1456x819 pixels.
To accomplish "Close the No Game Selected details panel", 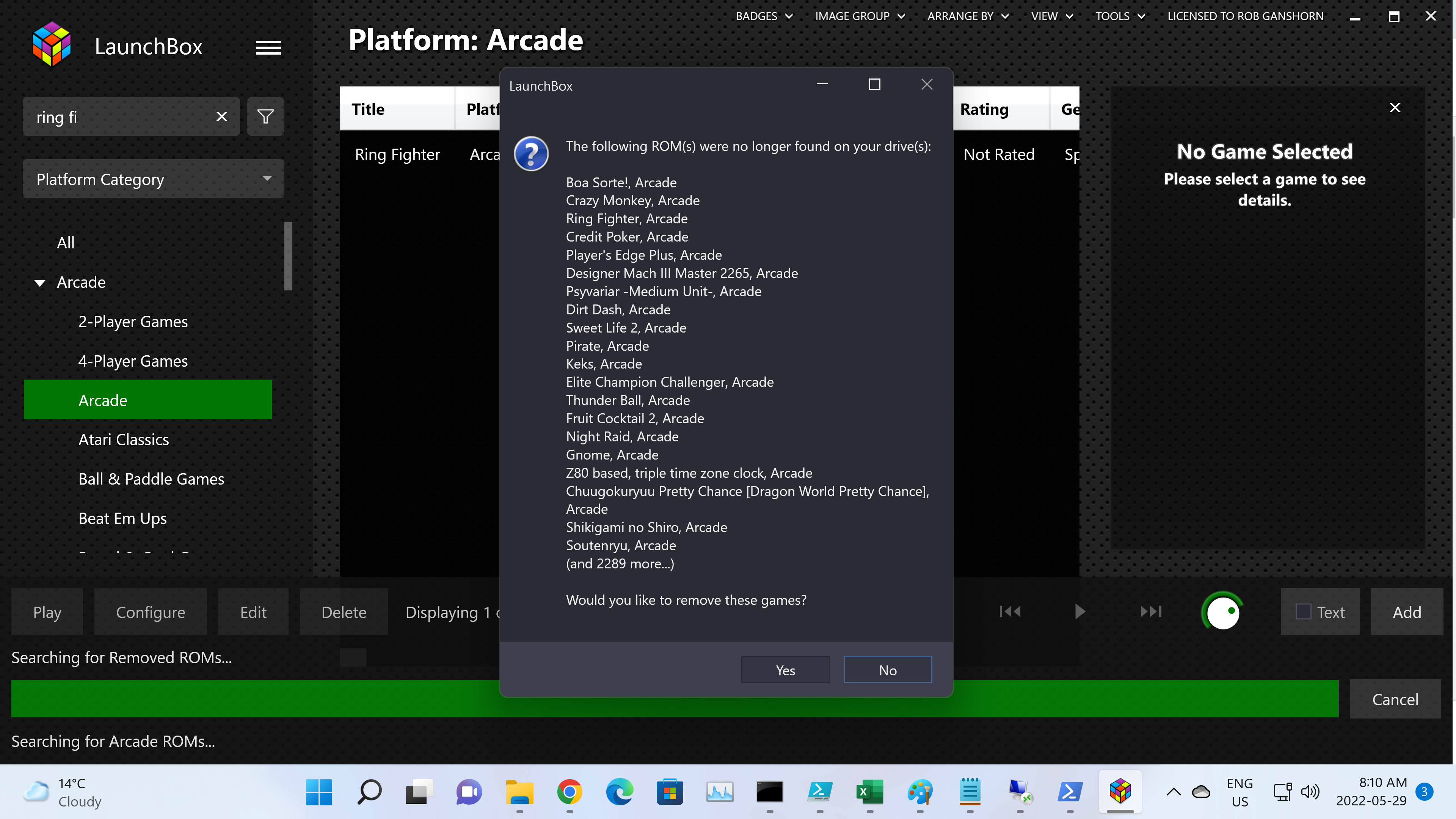I will (x=1395, y=107).
